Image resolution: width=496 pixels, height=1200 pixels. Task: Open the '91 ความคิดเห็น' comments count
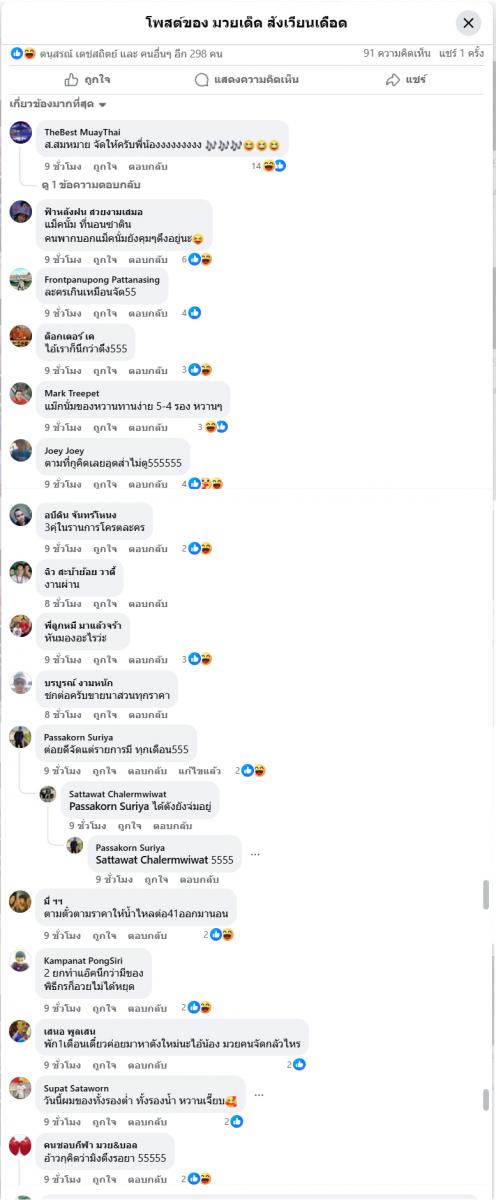coord(398,53)
